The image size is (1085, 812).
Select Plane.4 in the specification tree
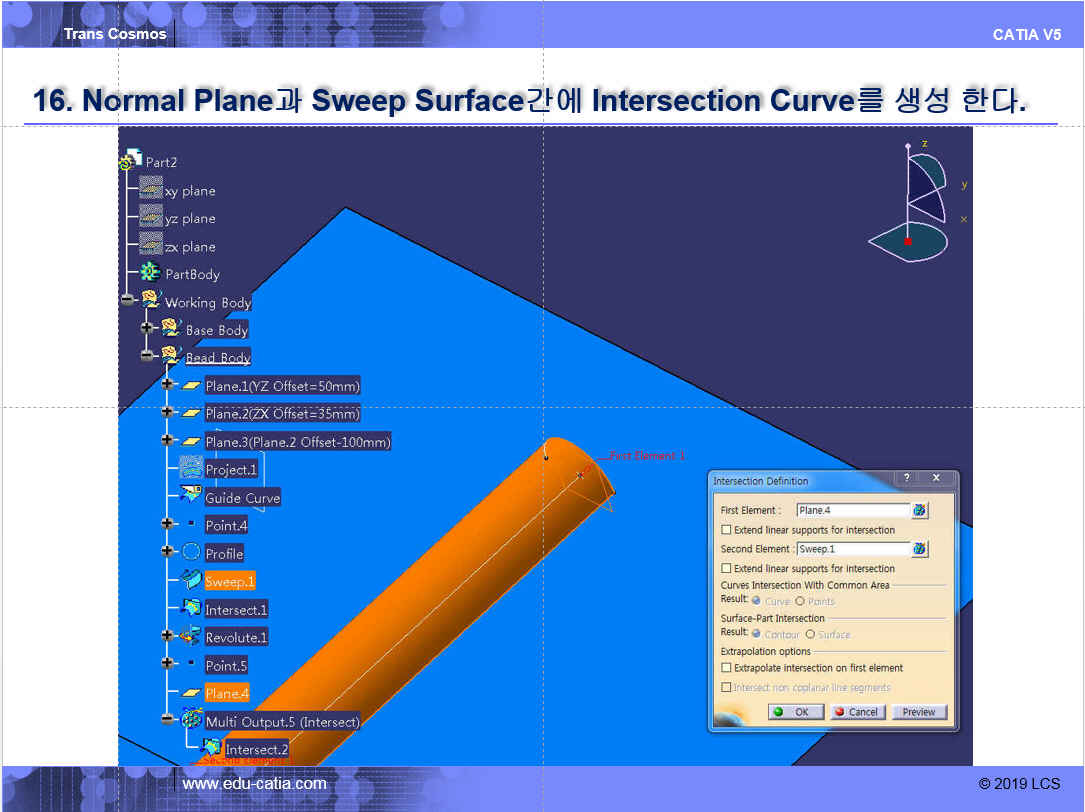pyautogui.click(x=226, y=693)
